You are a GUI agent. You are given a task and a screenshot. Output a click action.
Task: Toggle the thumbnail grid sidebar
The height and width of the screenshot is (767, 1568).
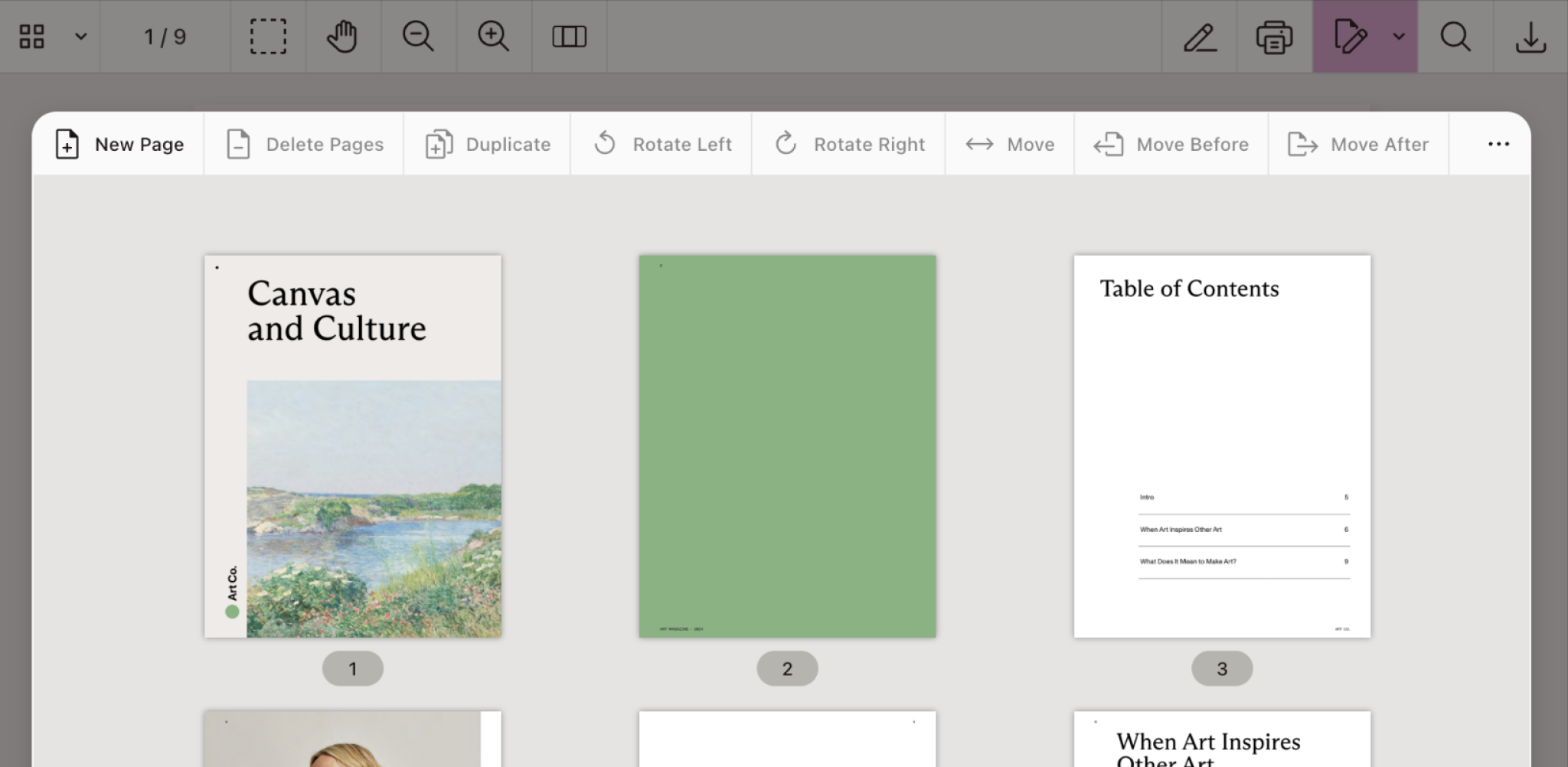[32, 37]
